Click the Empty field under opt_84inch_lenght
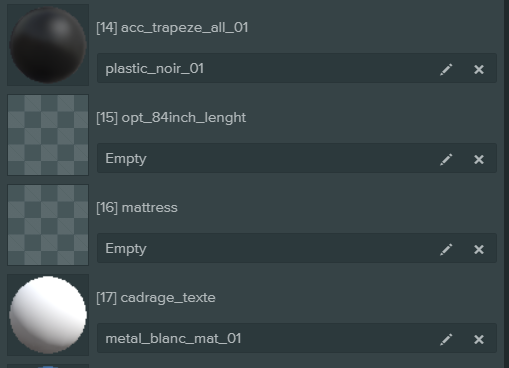The width and height of the screenshot is (509, 368). 297,158
